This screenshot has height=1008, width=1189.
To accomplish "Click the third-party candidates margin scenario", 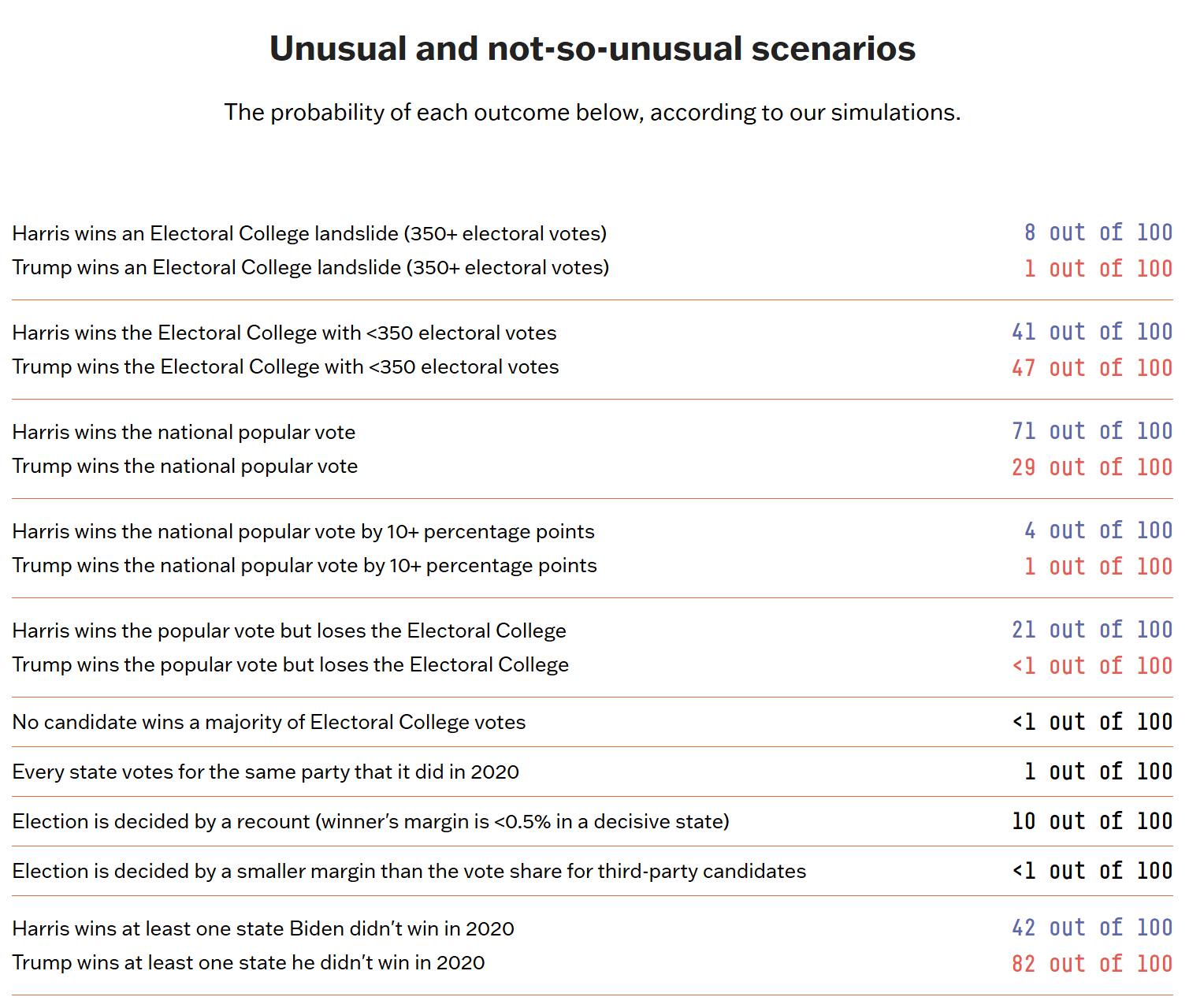I will (409, 872).
